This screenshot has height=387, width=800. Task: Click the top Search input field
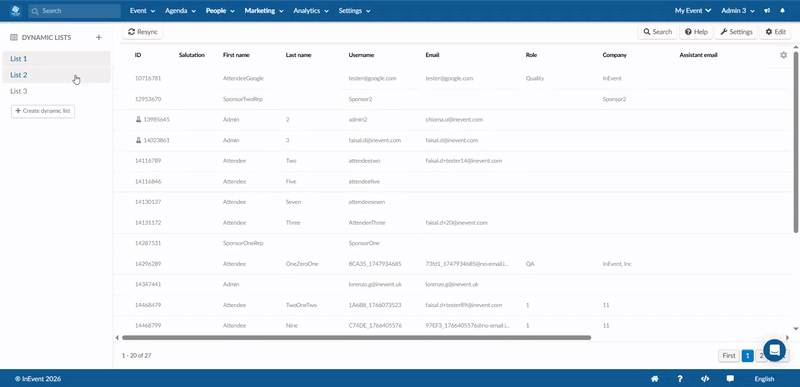point(74,11)
